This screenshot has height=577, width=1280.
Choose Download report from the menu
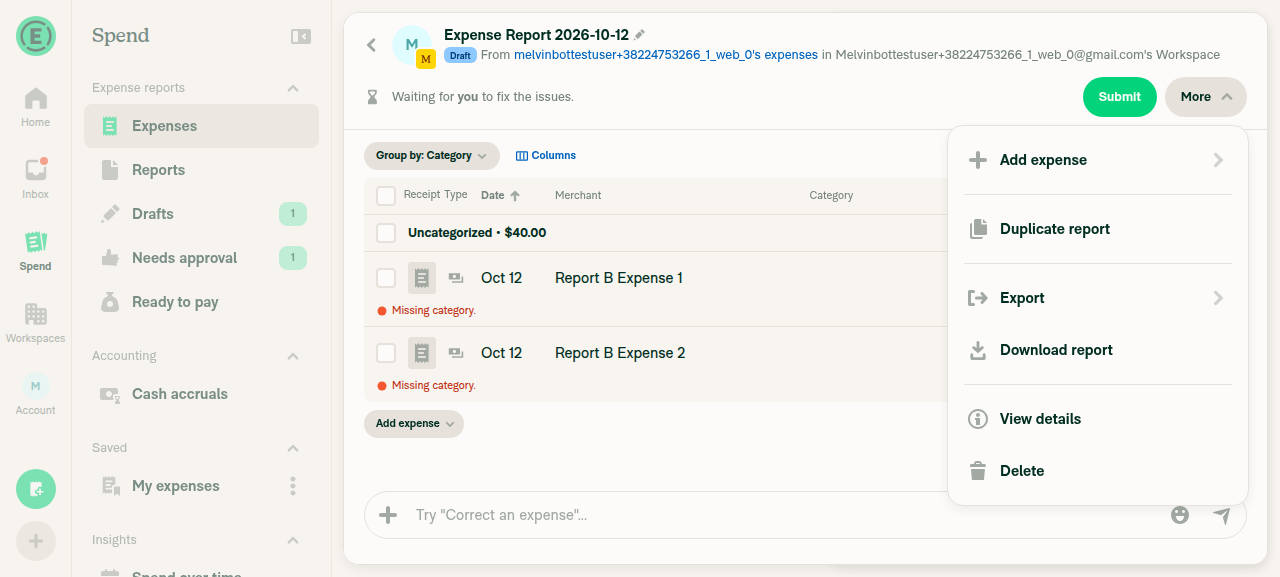1098,350
